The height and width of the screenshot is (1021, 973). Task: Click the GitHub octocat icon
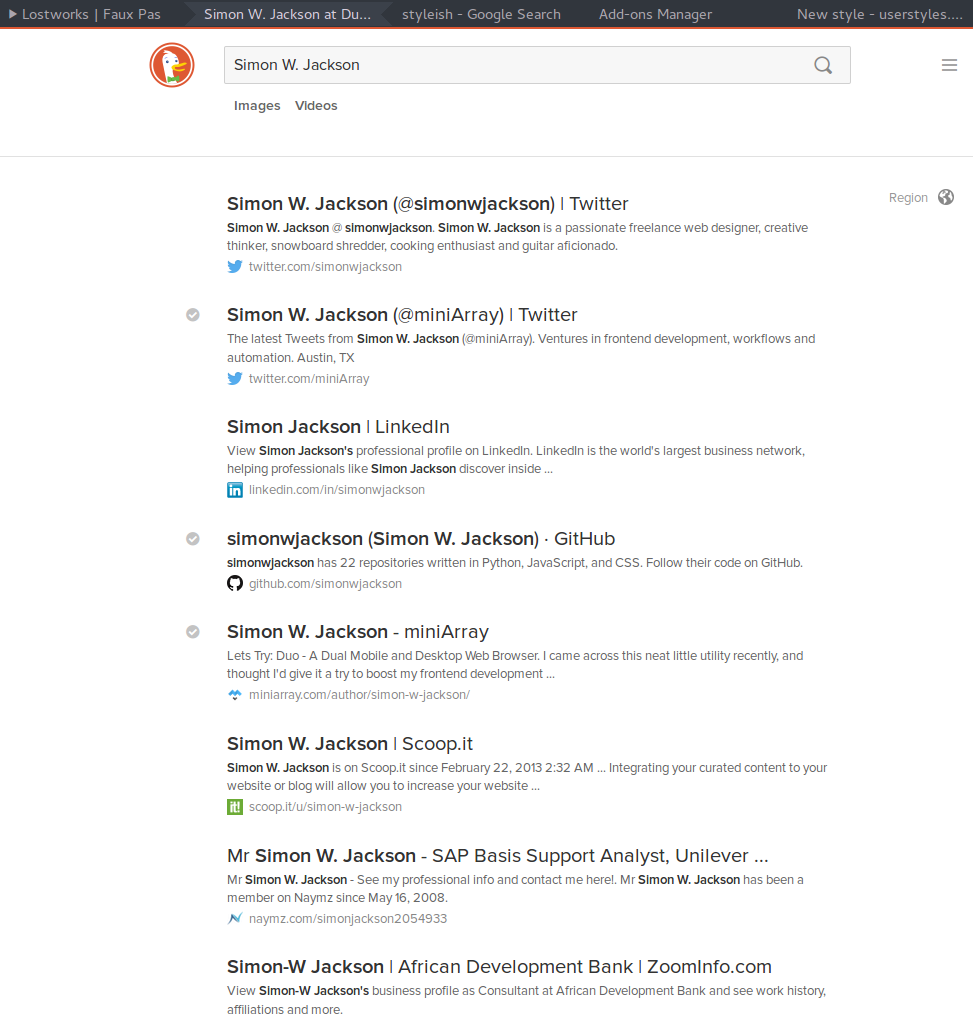click(x=234, y=583)
